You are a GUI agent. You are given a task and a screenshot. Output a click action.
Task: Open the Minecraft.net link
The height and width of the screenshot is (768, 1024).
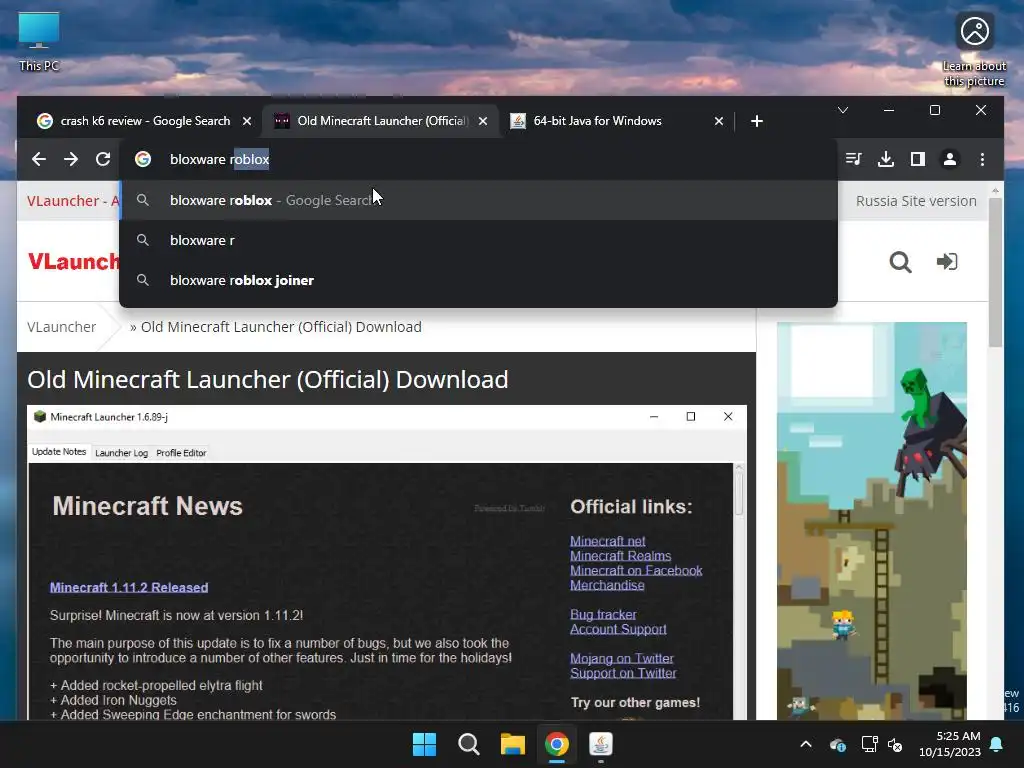pyautogui.click(x=607, y=541)
